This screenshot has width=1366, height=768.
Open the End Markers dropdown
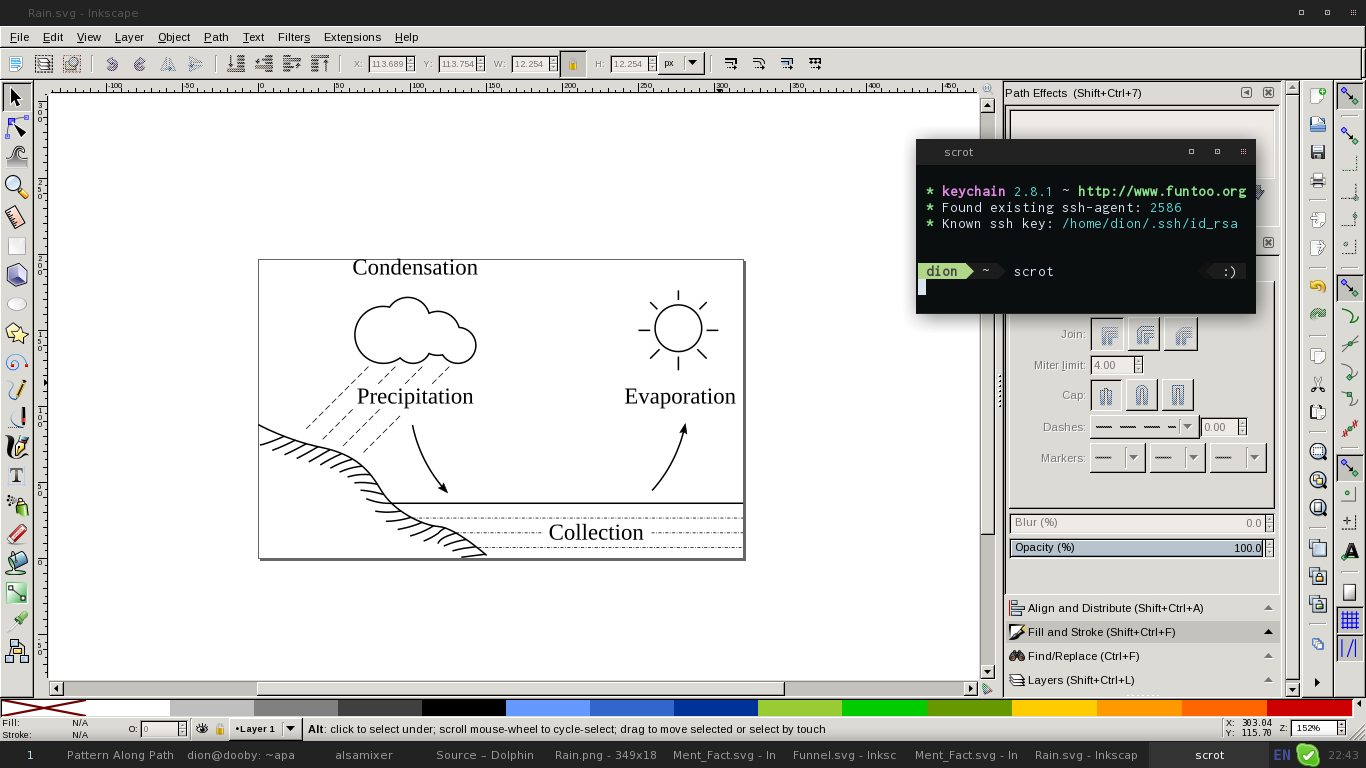coord(1238,458)
